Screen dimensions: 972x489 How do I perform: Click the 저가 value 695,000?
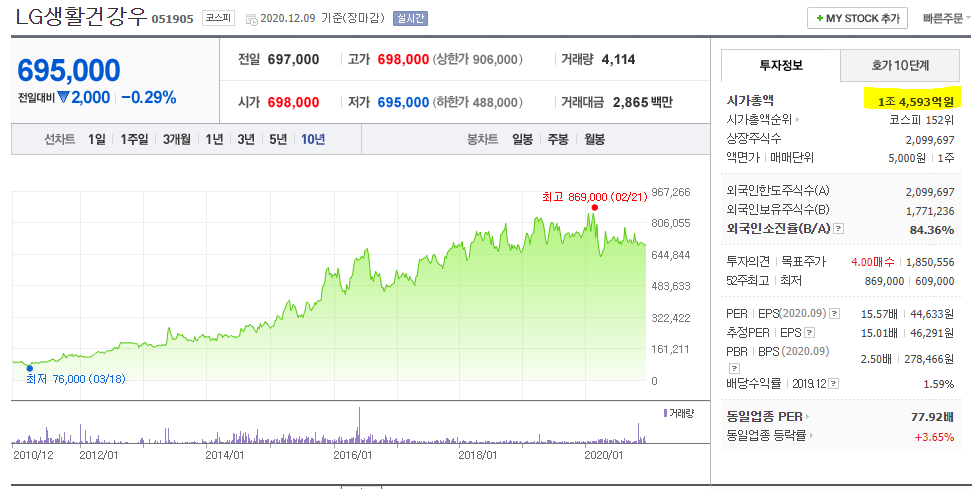tap(404, 102)
